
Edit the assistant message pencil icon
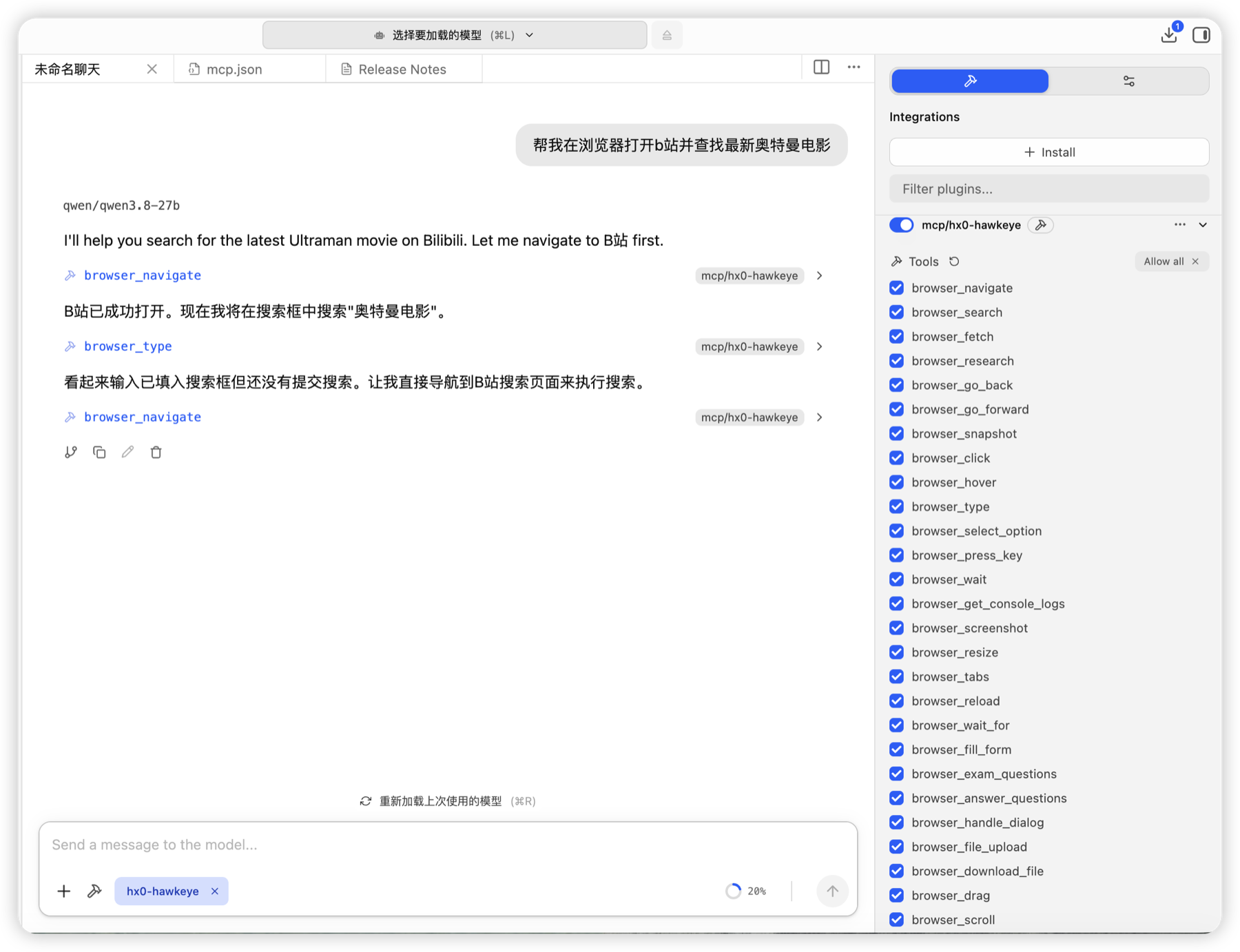tap(127, 452)
